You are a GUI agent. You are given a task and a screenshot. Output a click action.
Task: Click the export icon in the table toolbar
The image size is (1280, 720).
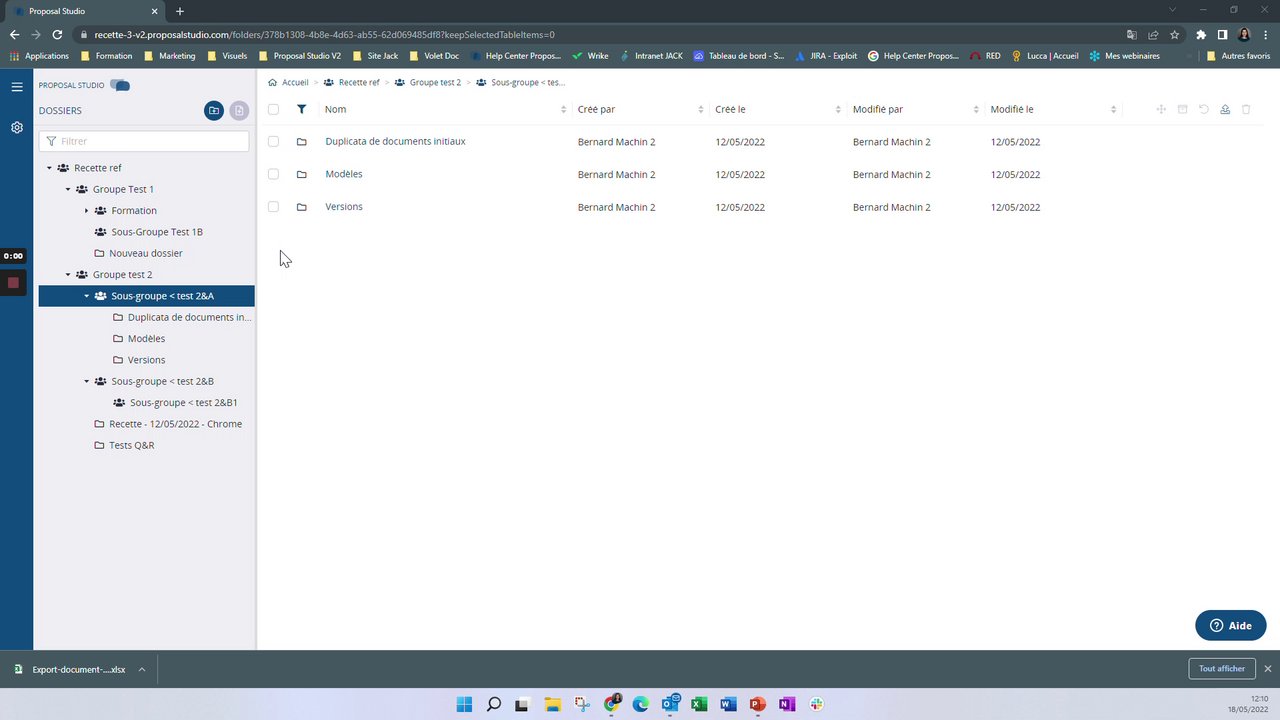click(1225, 109)
